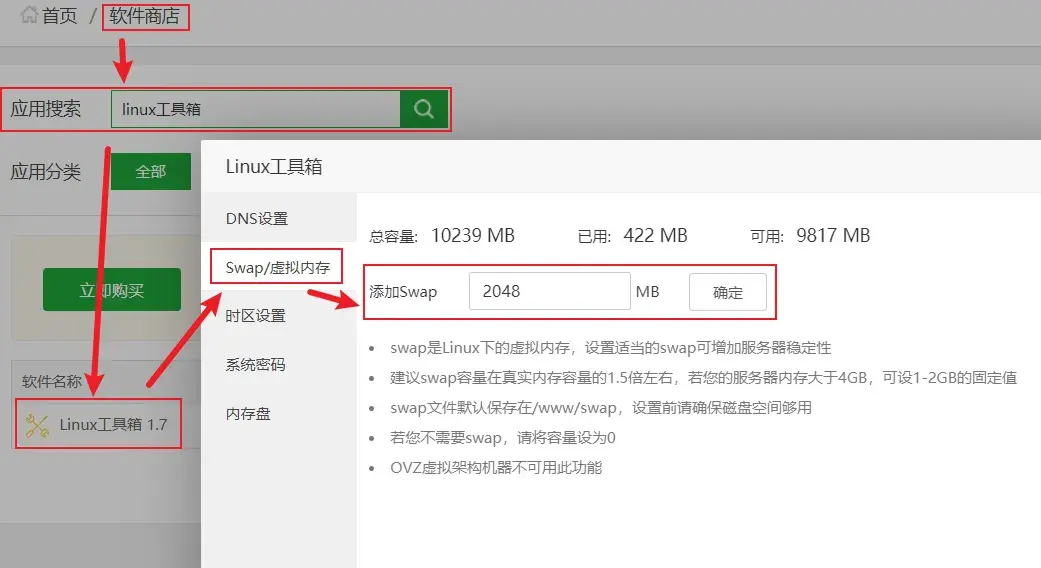Click the green search magnifier button
The height and width of the screenshot is (568, 1041).
(x=424, y=109)
